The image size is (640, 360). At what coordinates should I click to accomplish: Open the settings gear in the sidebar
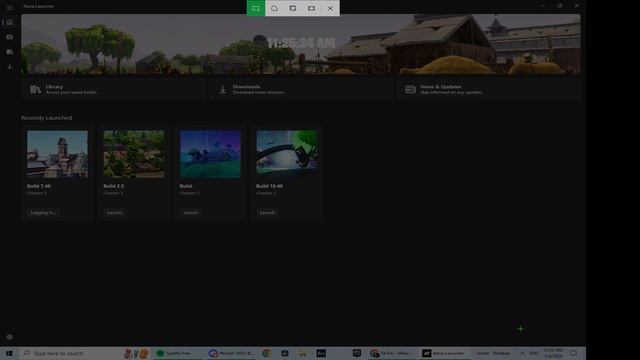[x=10, y=337]
